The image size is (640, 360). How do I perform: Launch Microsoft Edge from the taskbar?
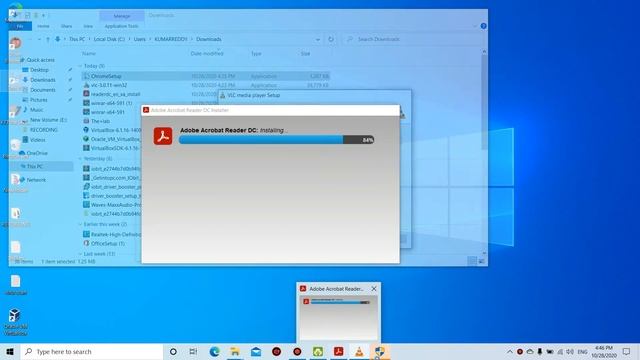click(x=214, y=351)
